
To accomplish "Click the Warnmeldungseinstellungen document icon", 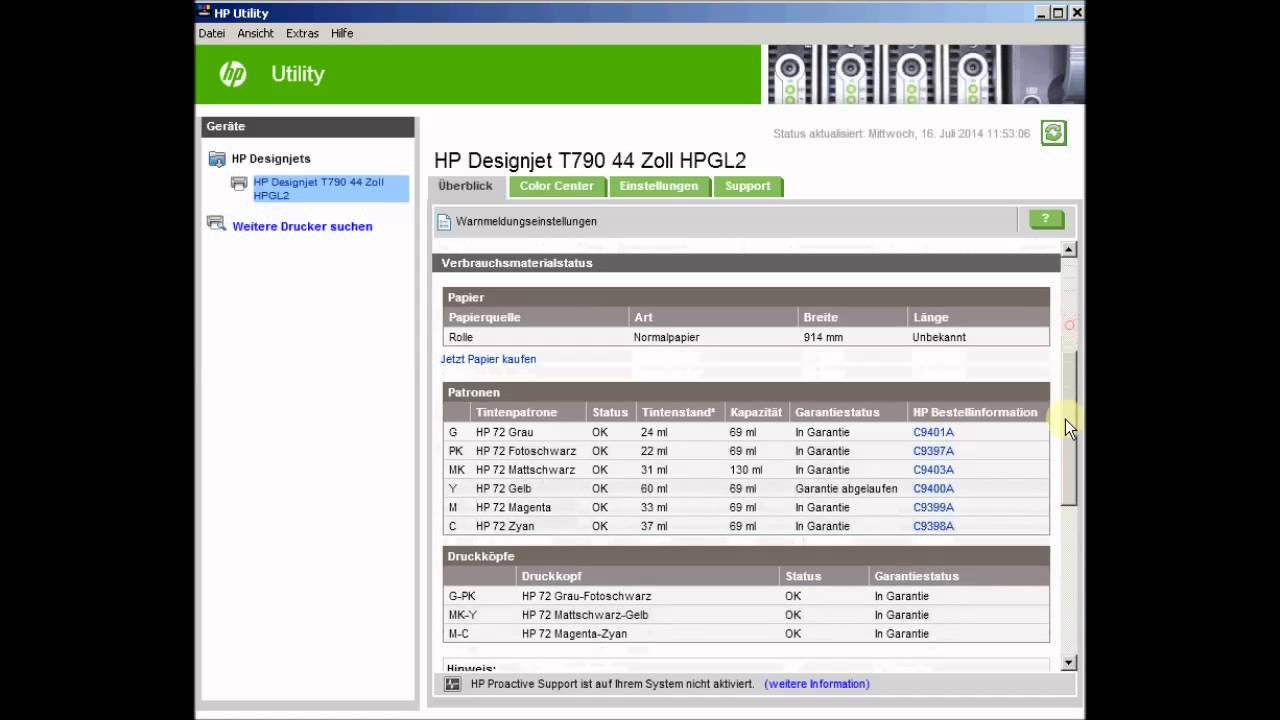I will pos(444,222).
